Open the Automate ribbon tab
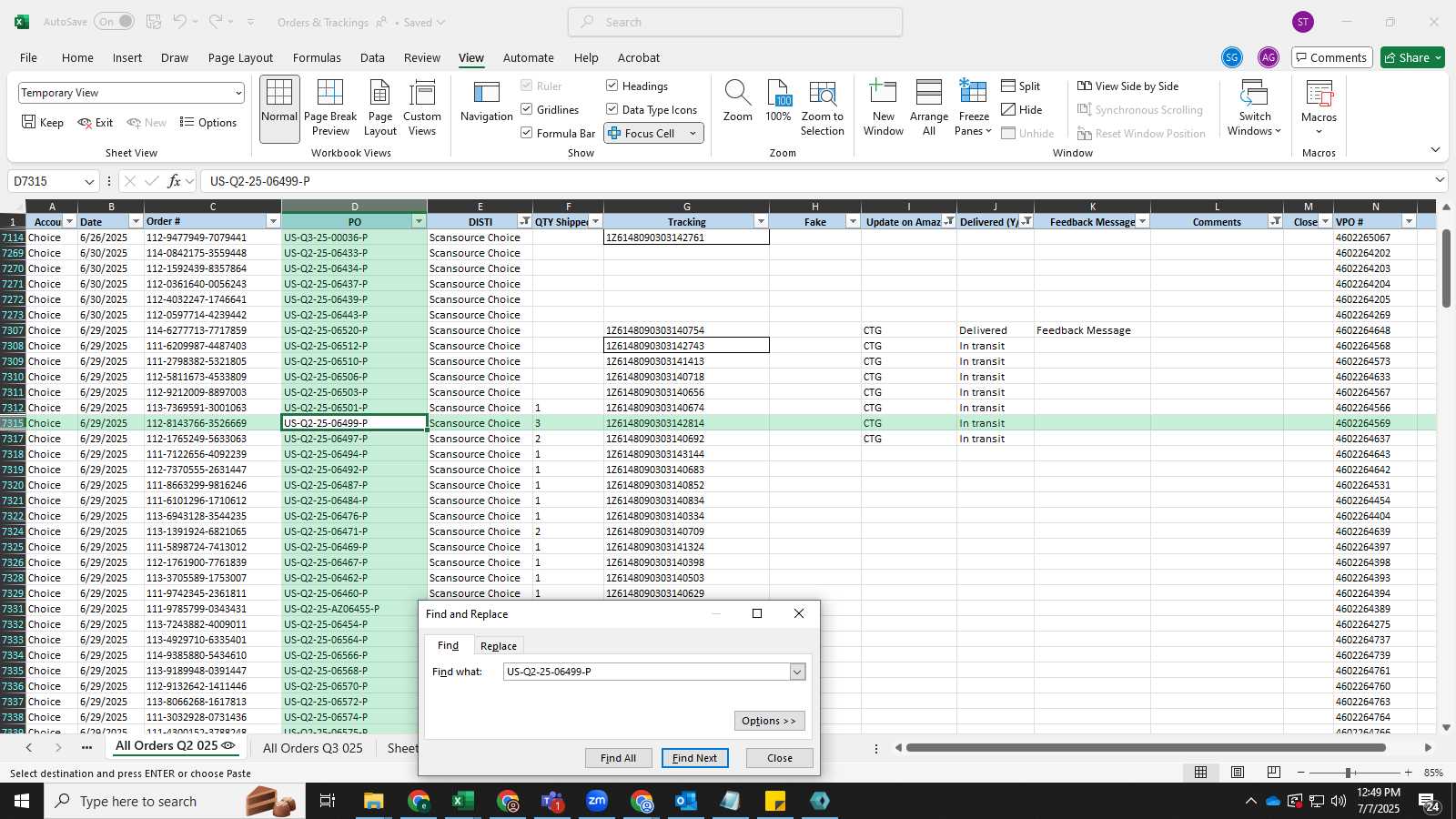Image resolution: width=1456 pixels, height=819 pixels. tap(528, 57)
